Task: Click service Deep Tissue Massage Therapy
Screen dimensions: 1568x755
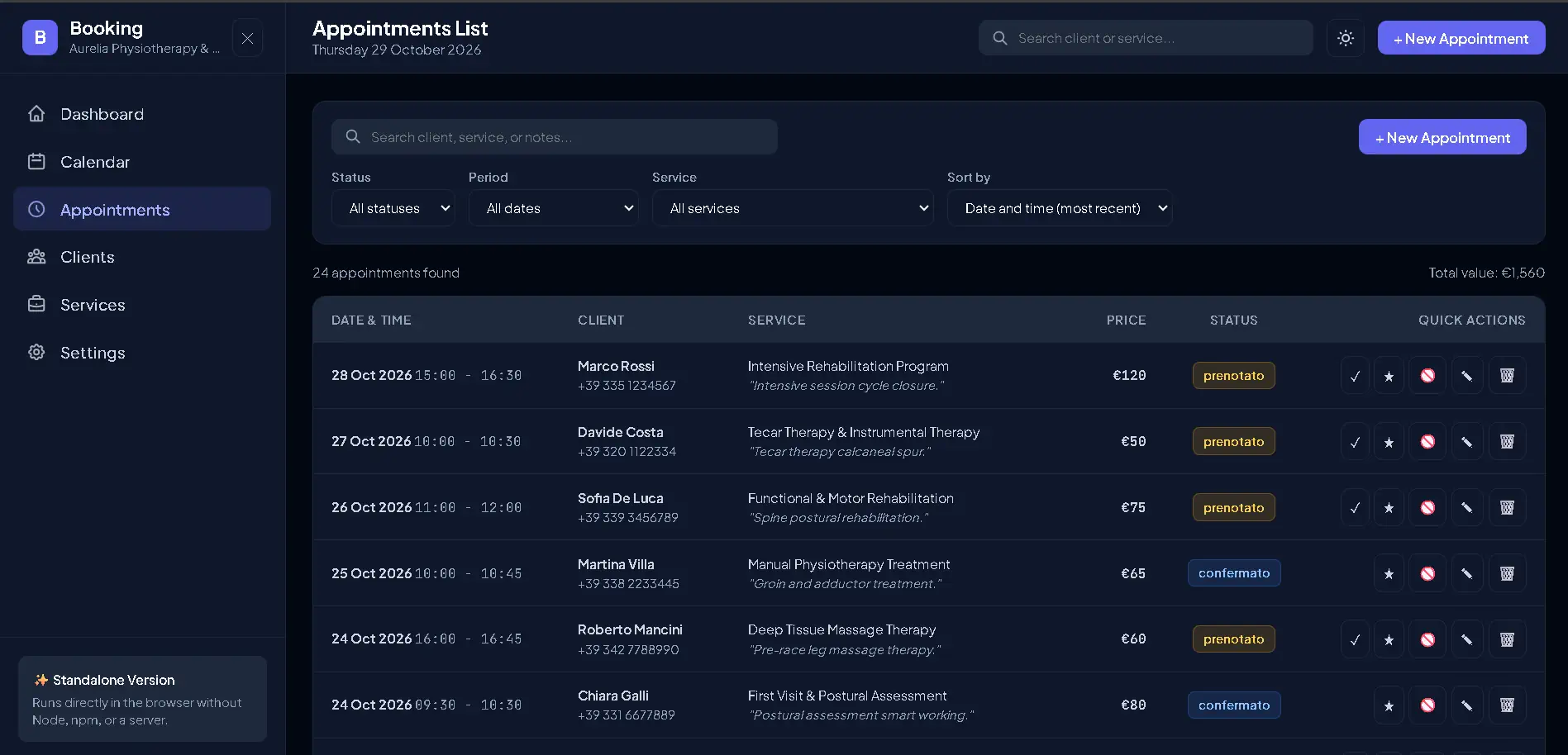Action: pyautogui.click(x=841, y=630)
